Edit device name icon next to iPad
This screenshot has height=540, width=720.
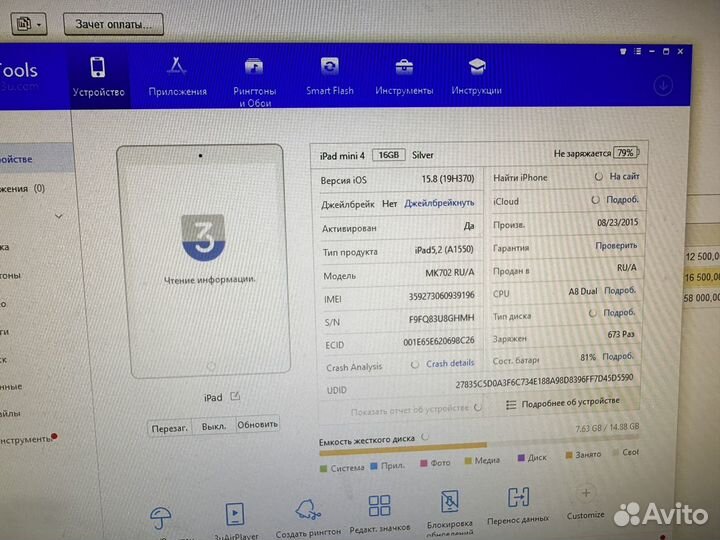[235, 396]
